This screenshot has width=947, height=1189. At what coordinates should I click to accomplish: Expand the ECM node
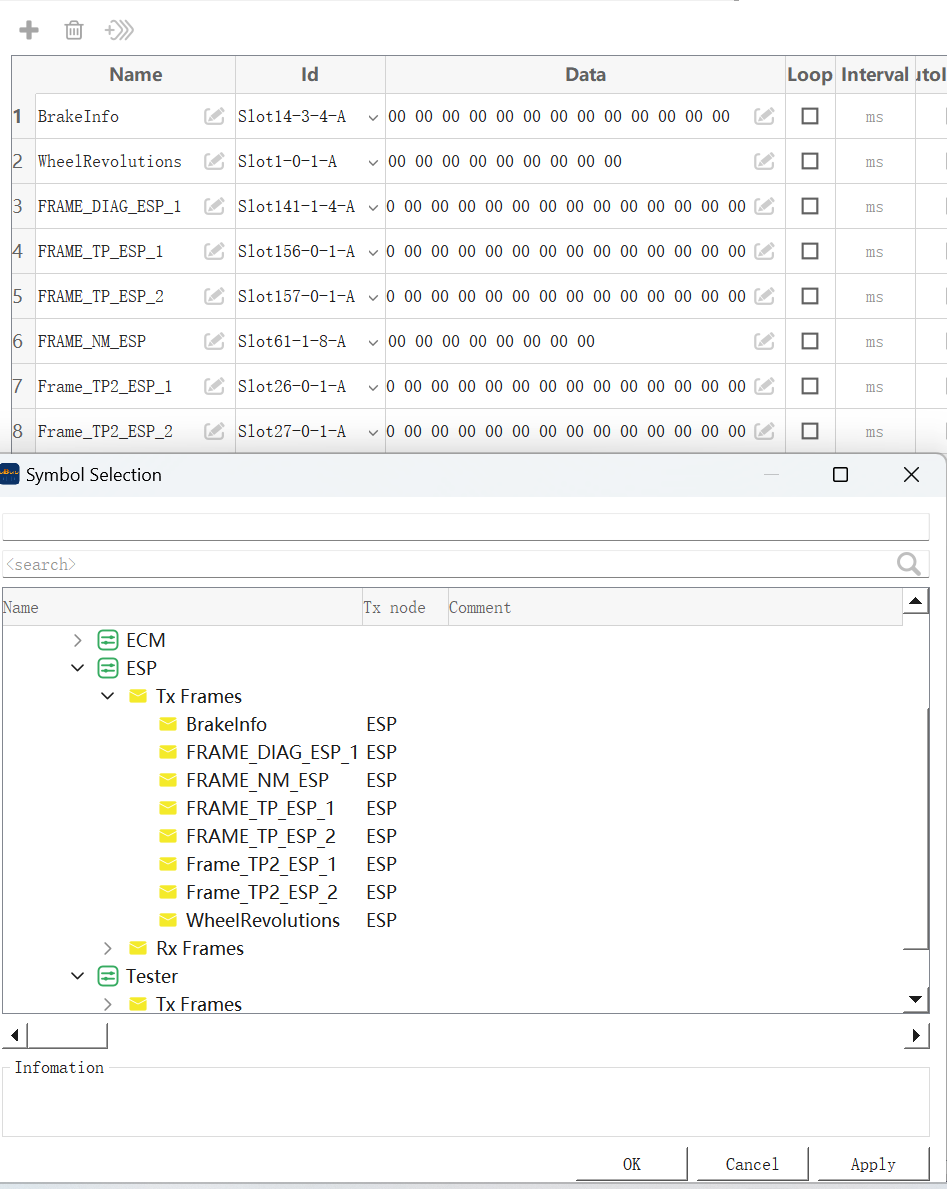[77, 641]
